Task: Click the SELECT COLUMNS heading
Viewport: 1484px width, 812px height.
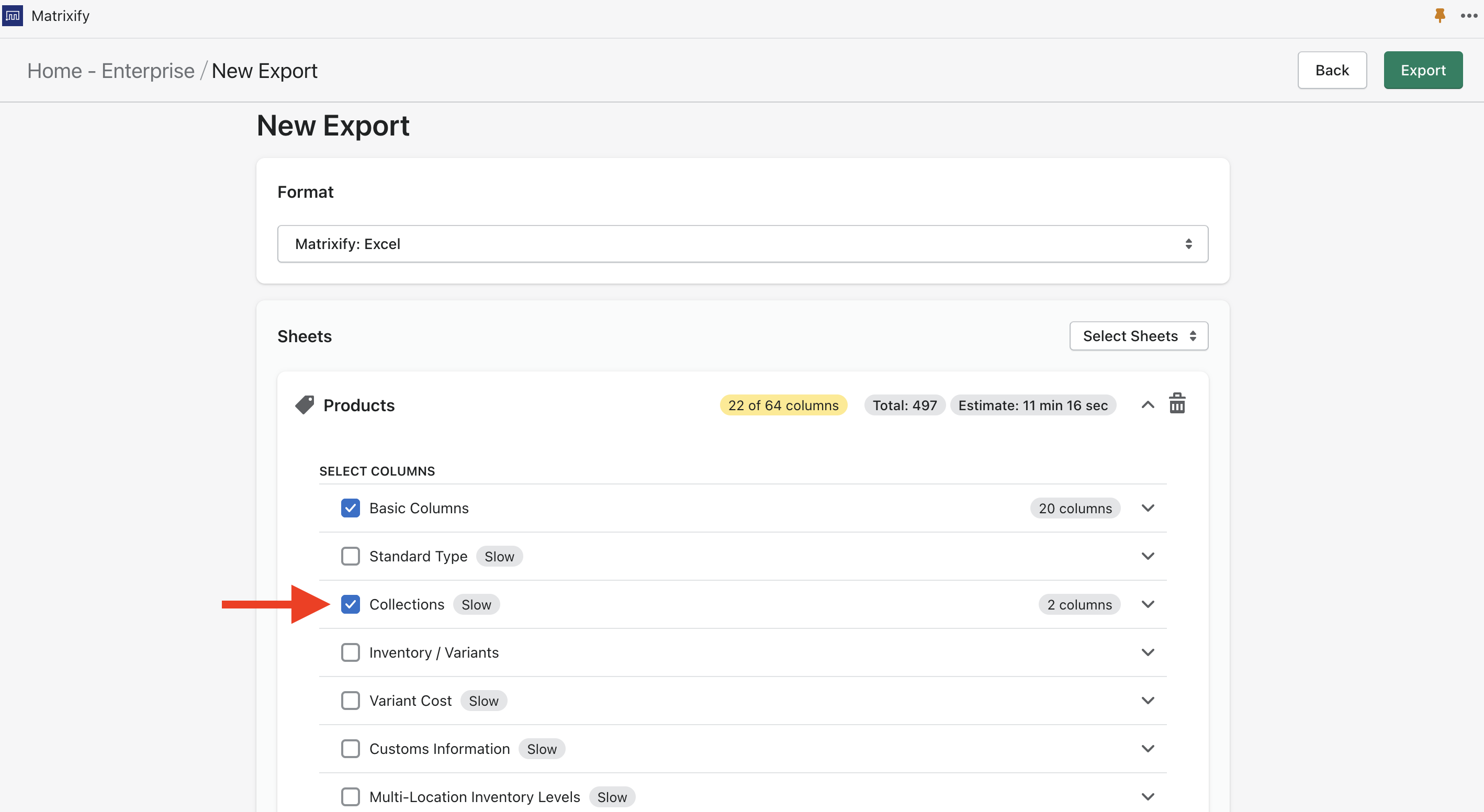Action: [377, 471]
